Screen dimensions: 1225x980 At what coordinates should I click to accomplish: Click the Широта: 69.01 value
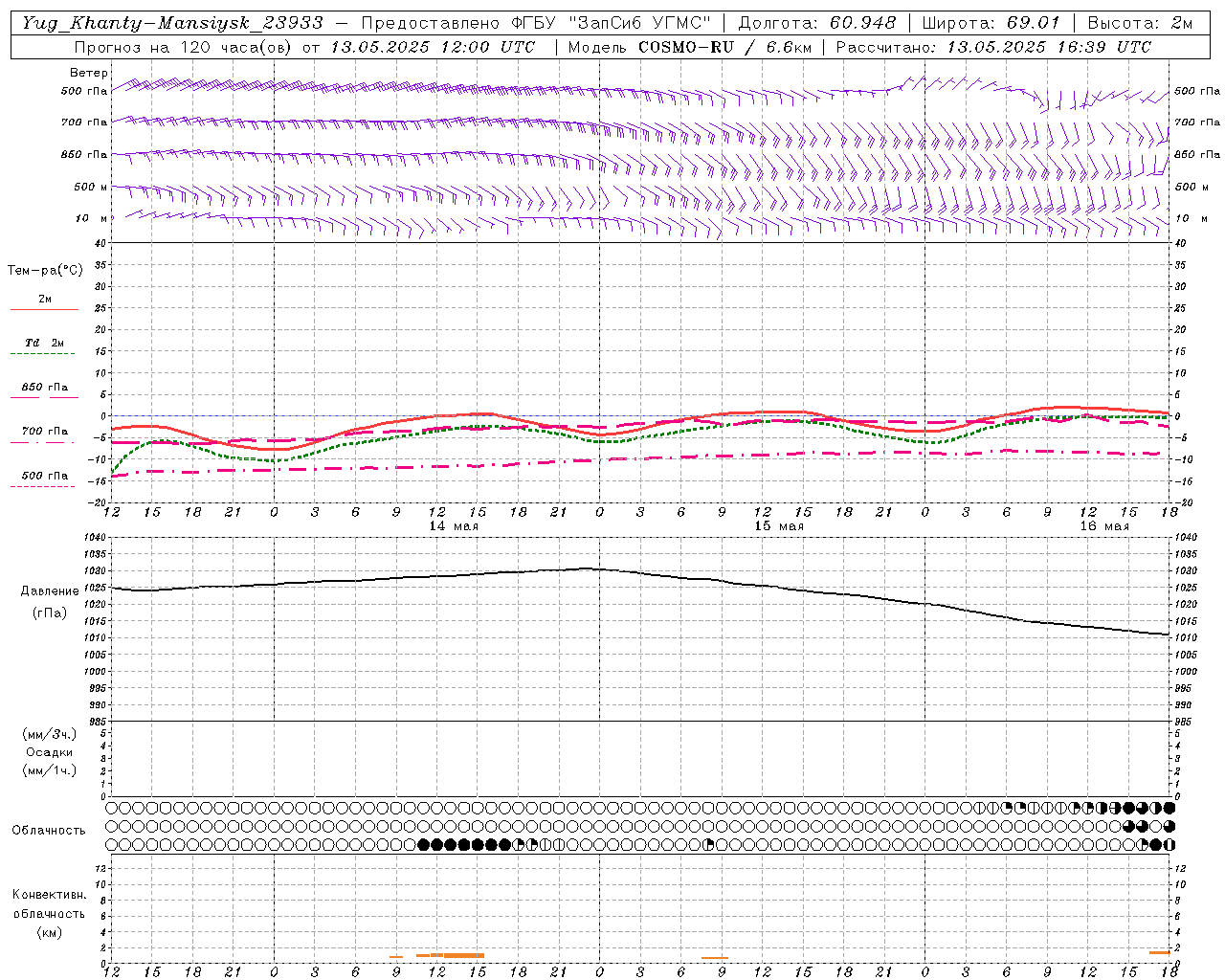[x=991, y=23]
